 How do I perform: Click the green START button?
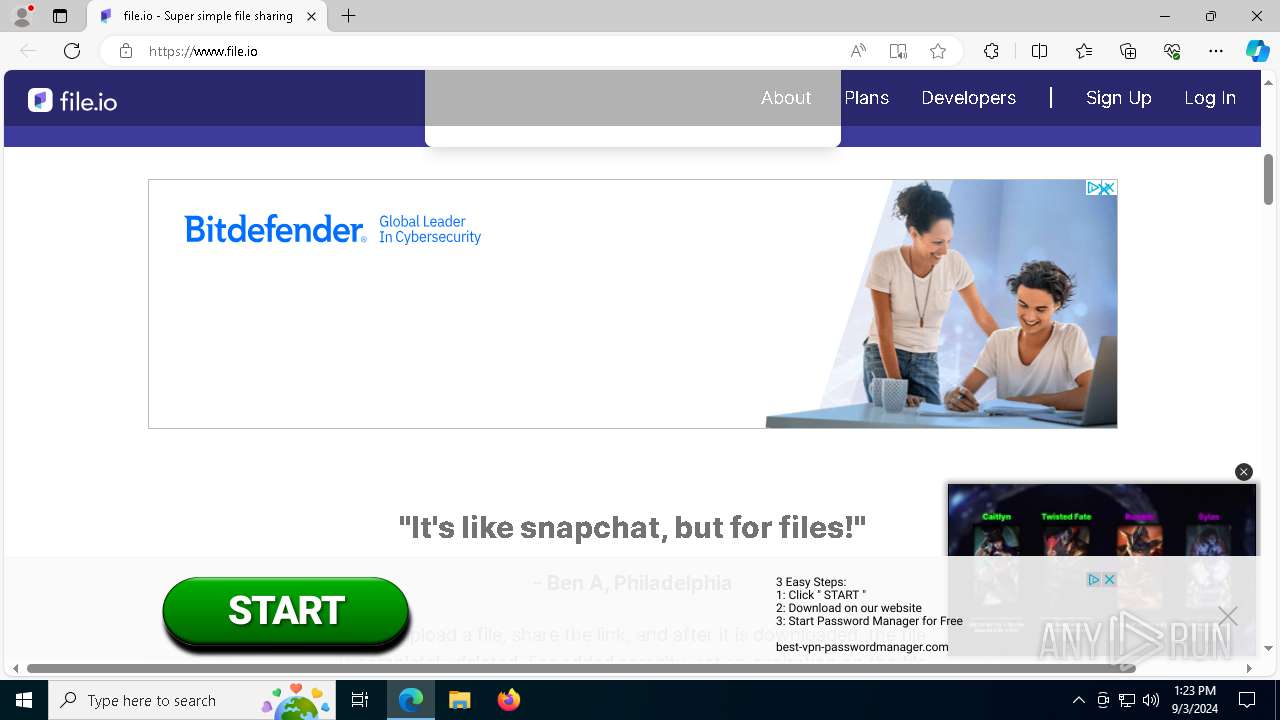286,610
